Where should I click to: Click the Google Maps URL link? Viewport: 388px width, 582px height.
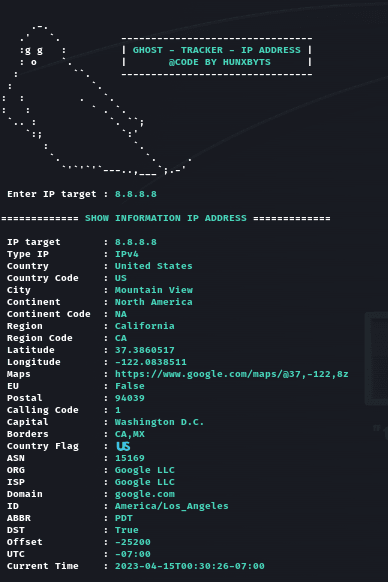[x=231, y=374]
